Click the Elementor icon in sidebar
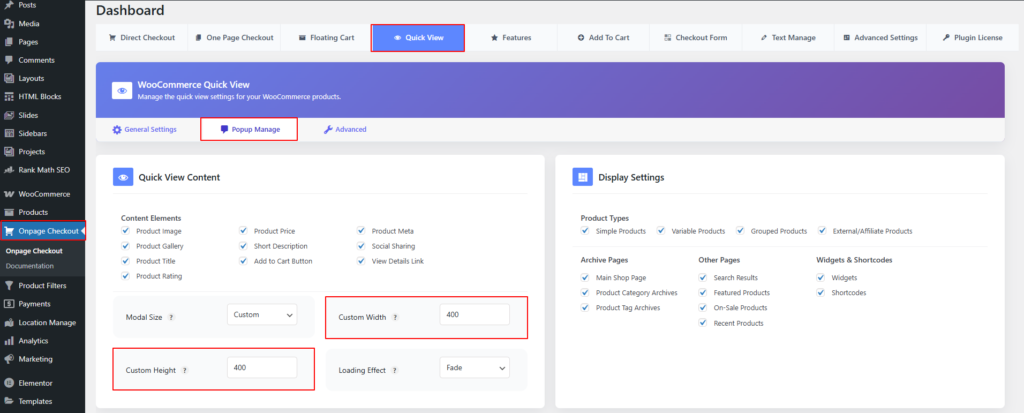Image resolution: width=1024 pixels, height=413 pixels. (x=9, y=383)
